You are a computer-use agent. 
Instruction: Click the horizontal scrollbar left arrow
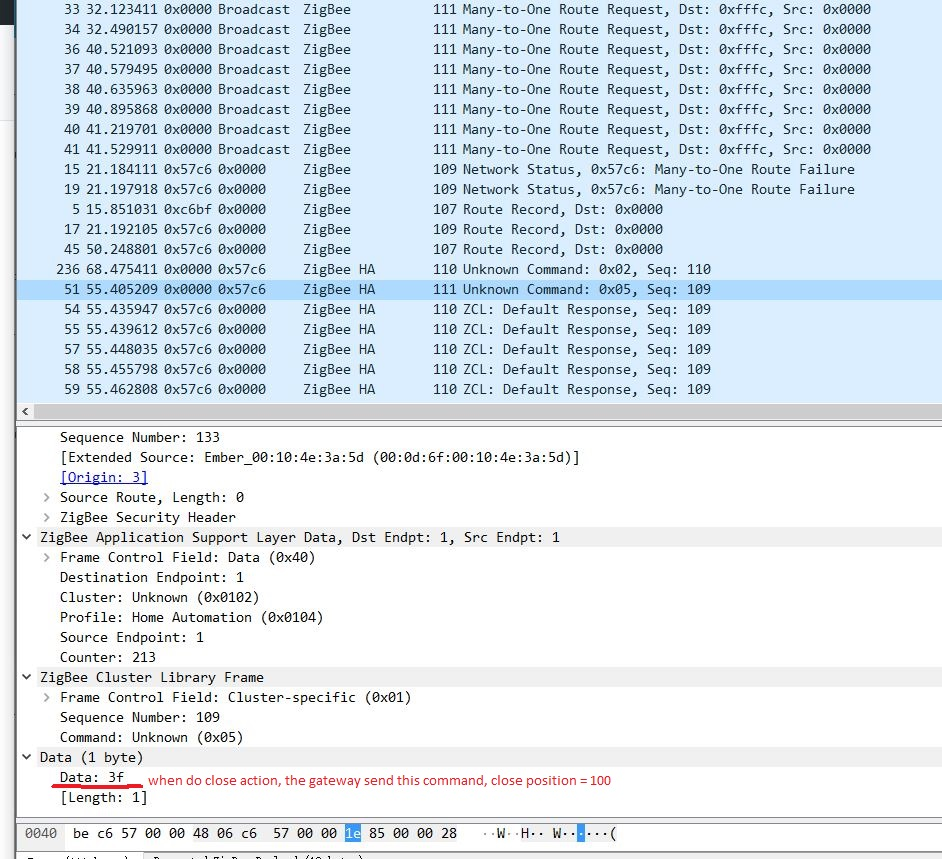[25, 411]
